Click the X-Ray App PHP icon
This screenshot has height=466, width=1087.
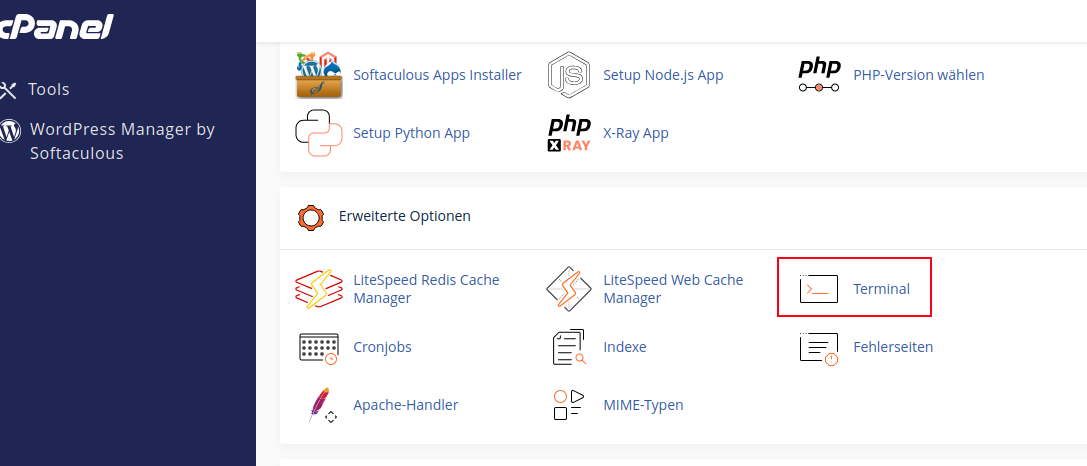[569, 133]
